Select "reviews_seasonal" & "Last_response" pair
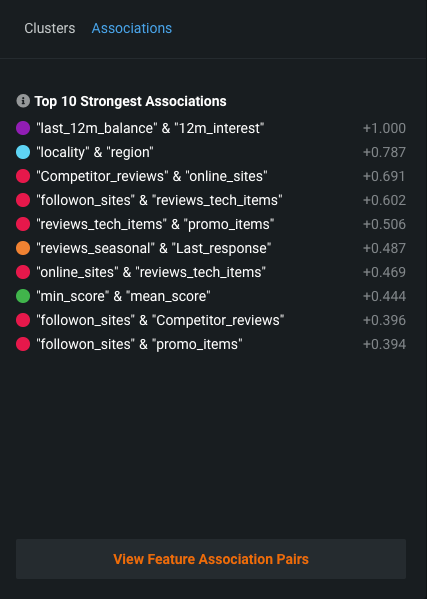The width and height of the screenshot is (427, 599). pos(211,248)
